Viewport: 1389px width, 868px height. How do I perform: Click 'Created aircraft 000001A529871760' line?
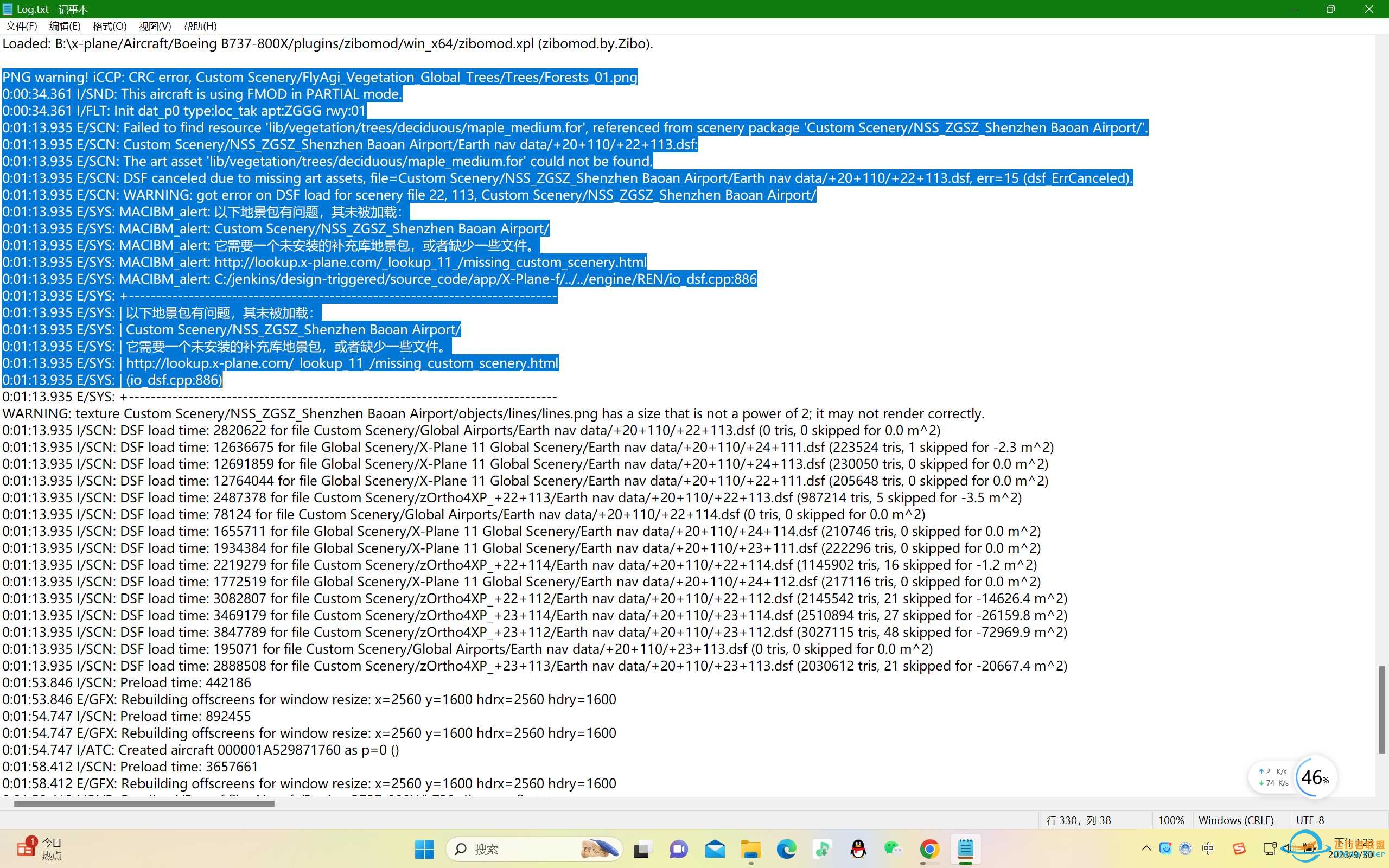point(201,750)
